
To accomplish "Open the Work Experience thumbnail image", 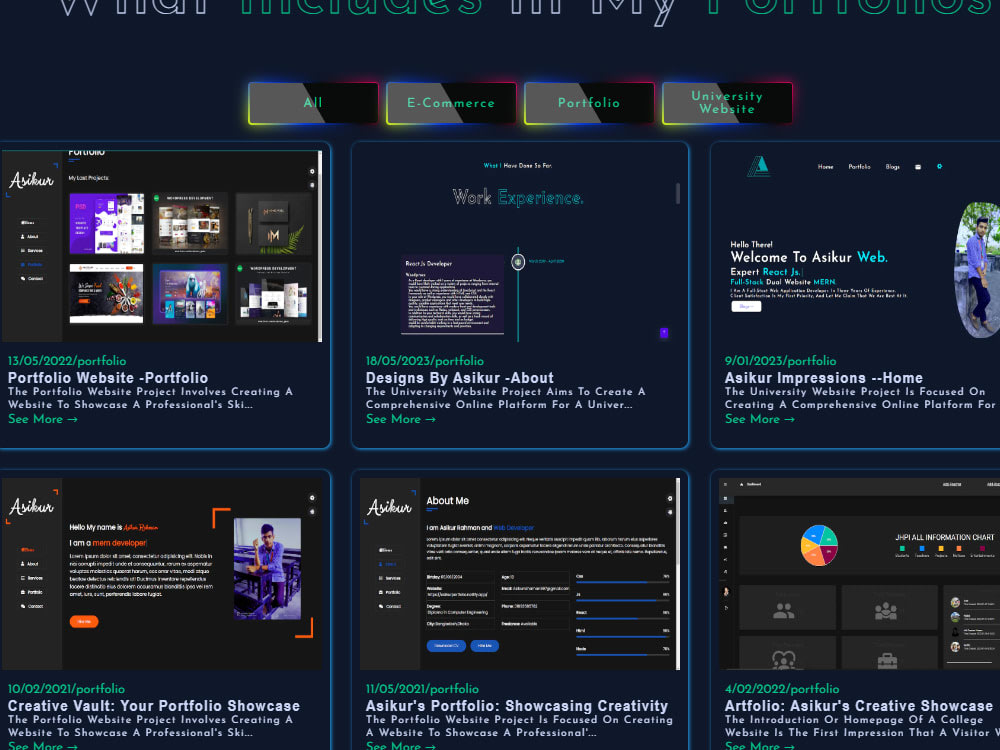I will (x=520, y=246).
